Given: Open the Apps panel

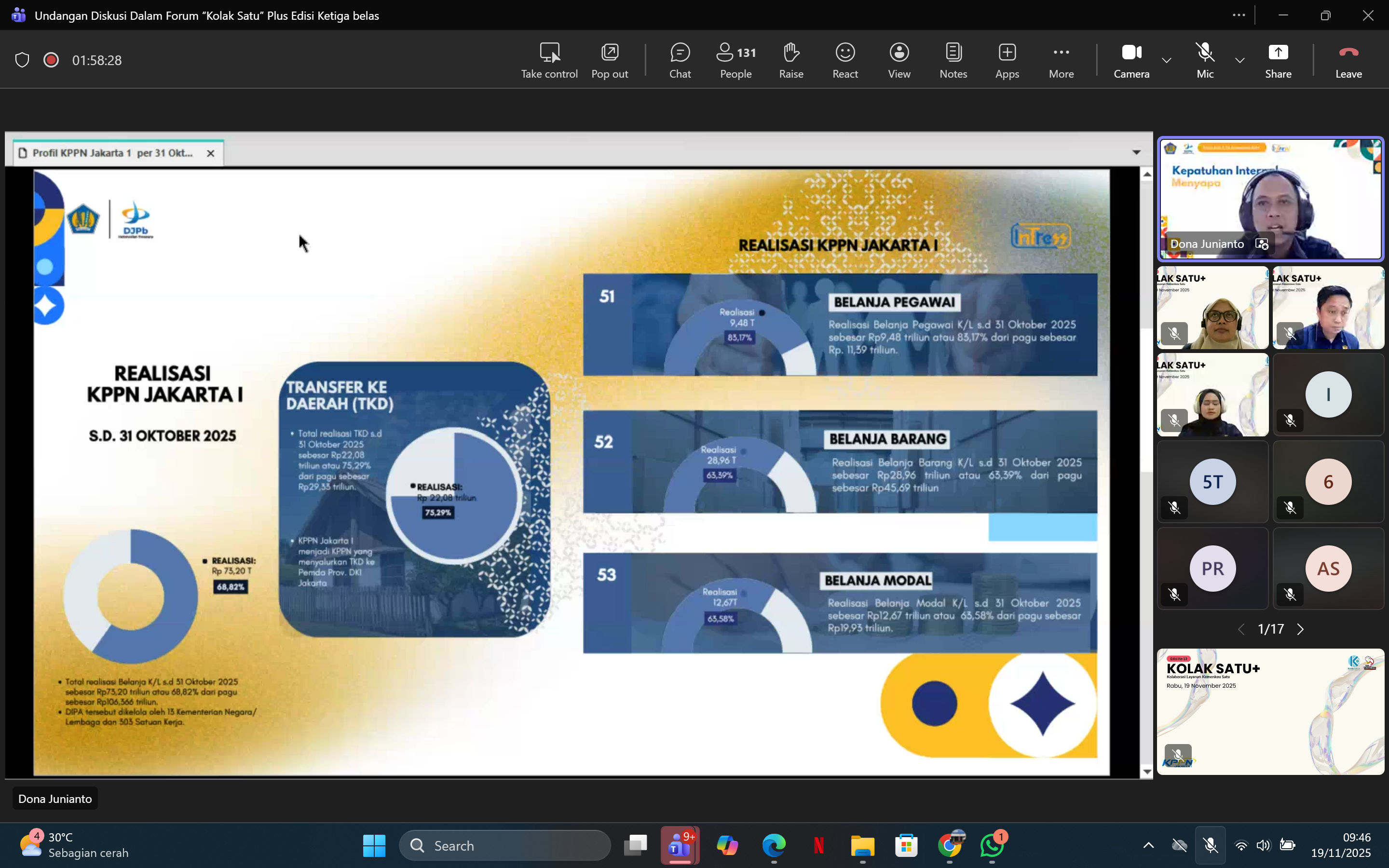Looking at the screenshot, I should pyautogui.click(x=1007, y=60).
